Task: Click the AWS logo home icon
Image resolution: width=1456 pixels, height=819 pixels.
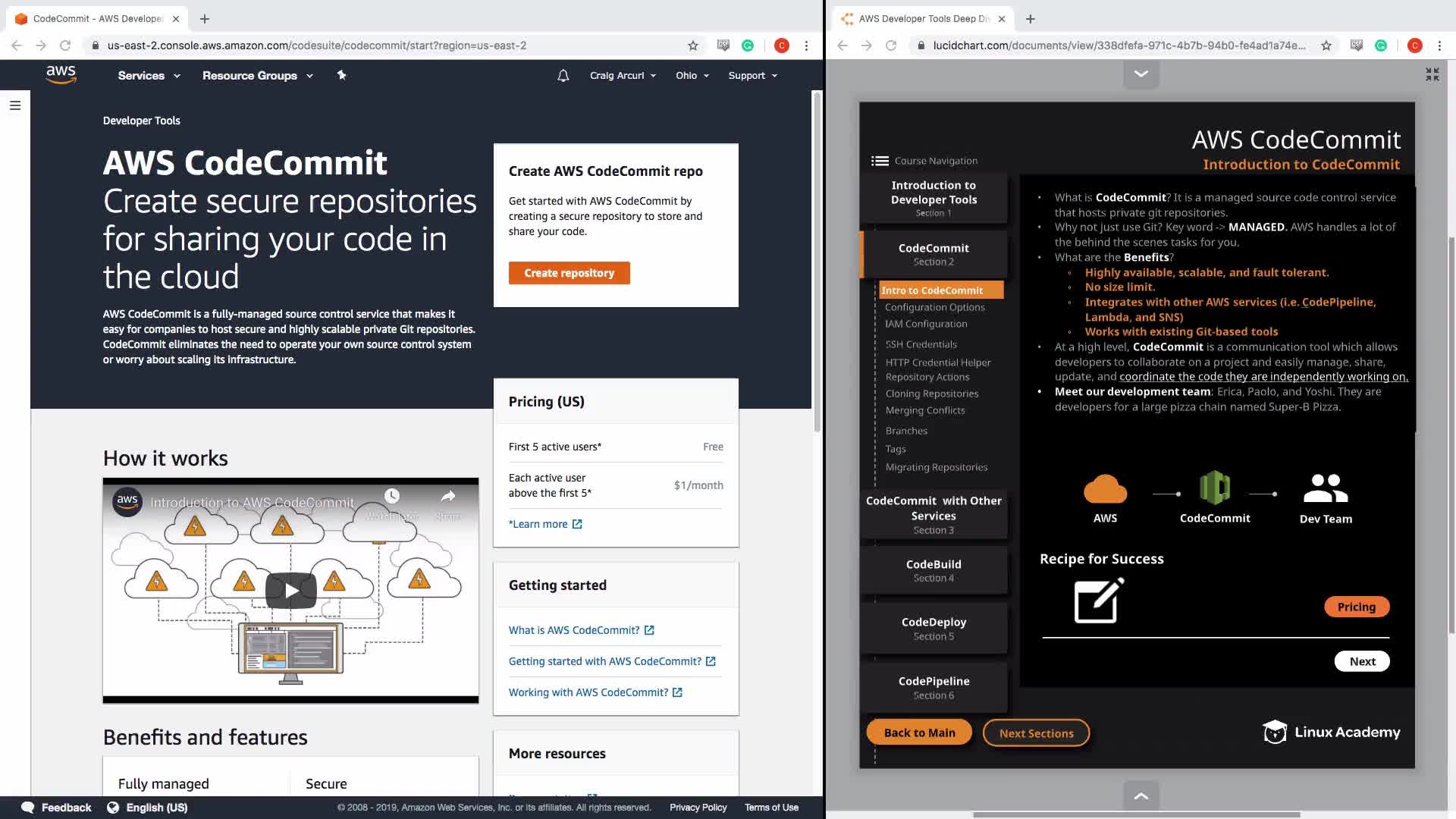Action: [x=61, y=74]
